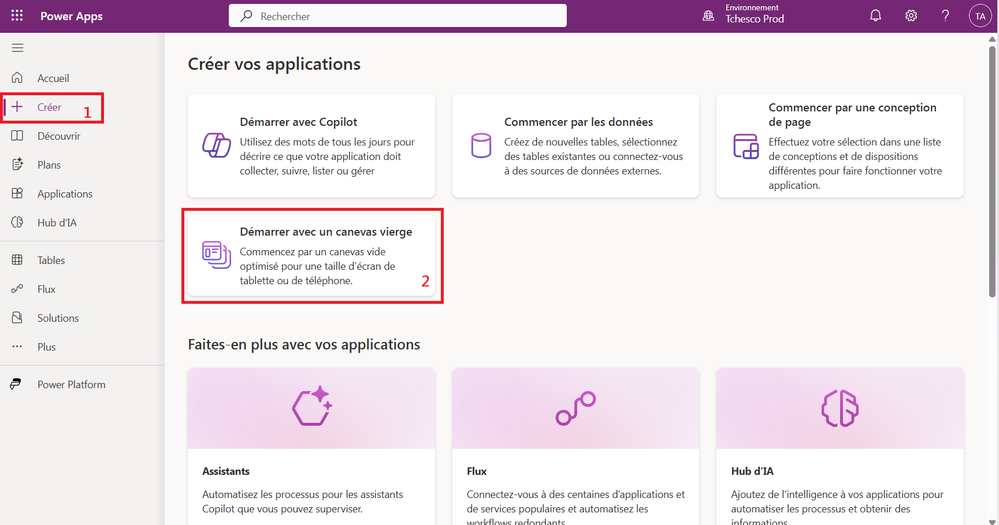Click the Power Platform icon
Image resolution: width=999 pixels, height=525 pixels.
pyautogui.click(x=16, y=384)
